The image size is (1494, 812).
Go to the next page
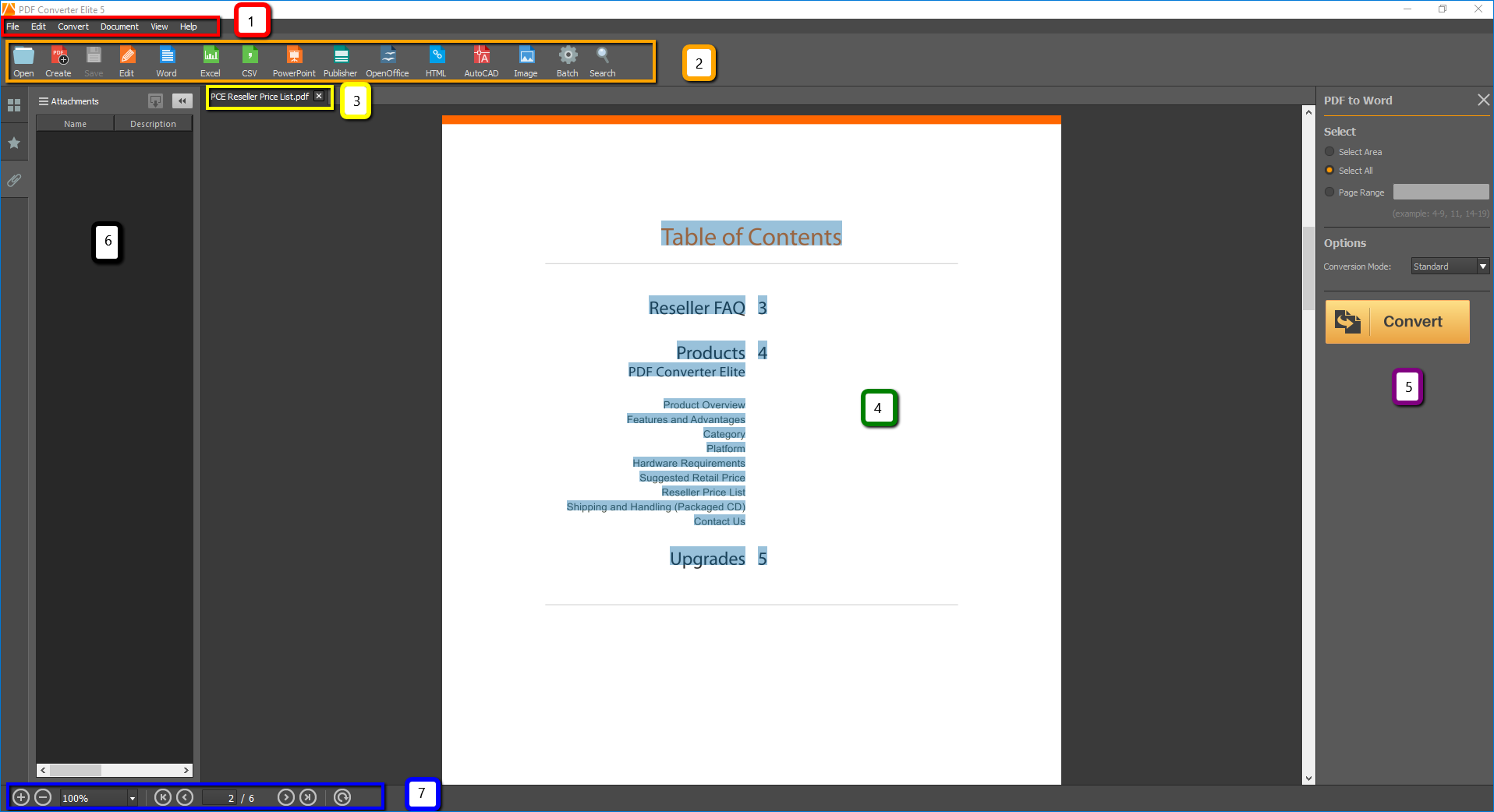(286, 797)
